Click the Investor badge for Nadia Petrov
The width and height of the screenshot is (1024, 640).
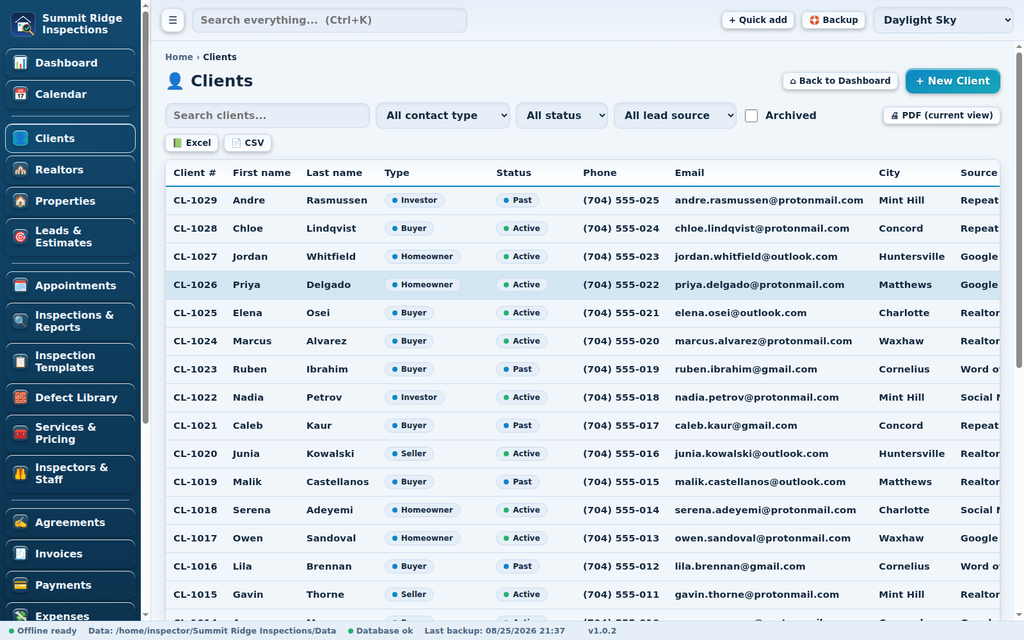tap(414, 397)
